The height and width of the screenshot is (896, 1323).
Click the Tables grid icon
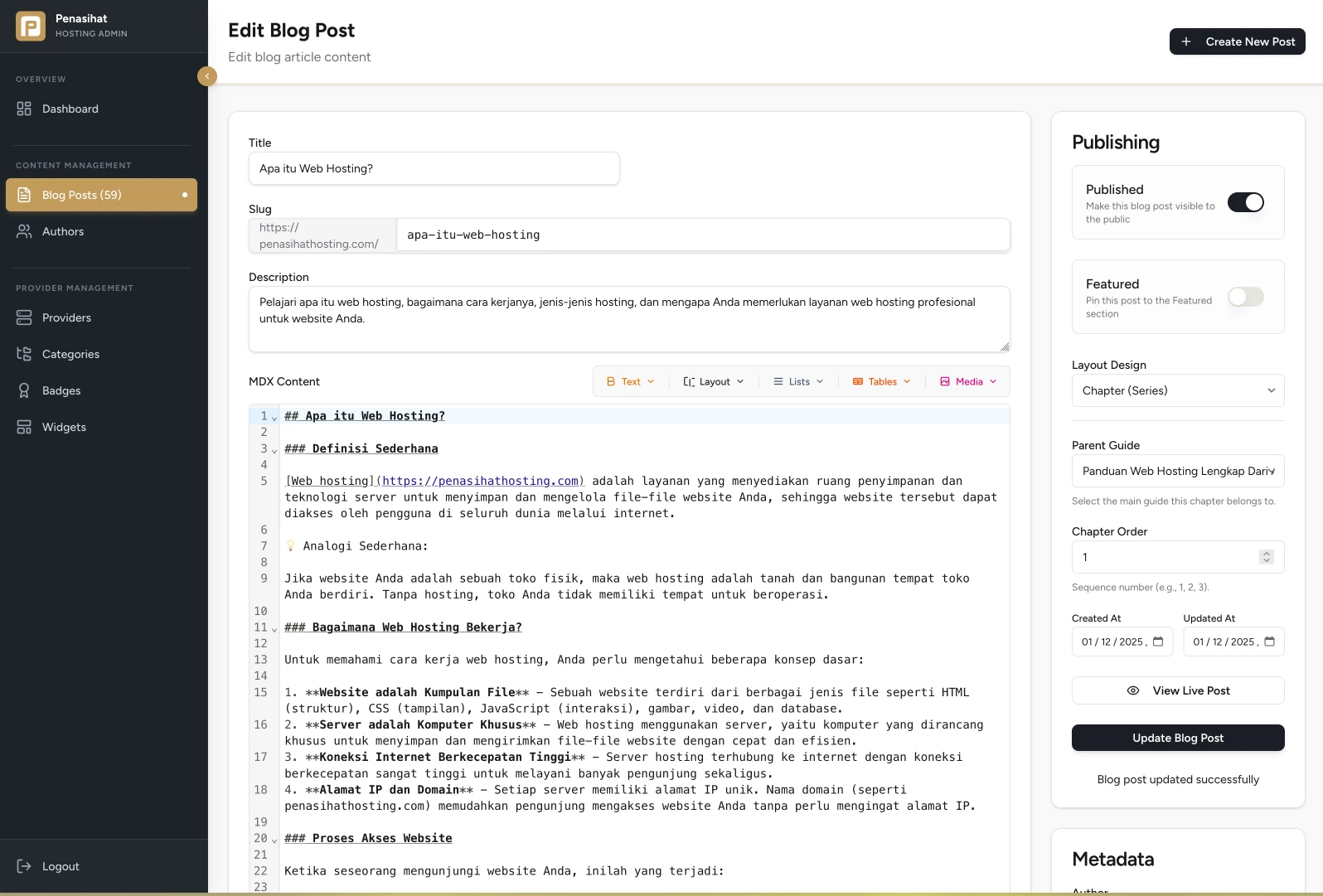click(858, 381)
